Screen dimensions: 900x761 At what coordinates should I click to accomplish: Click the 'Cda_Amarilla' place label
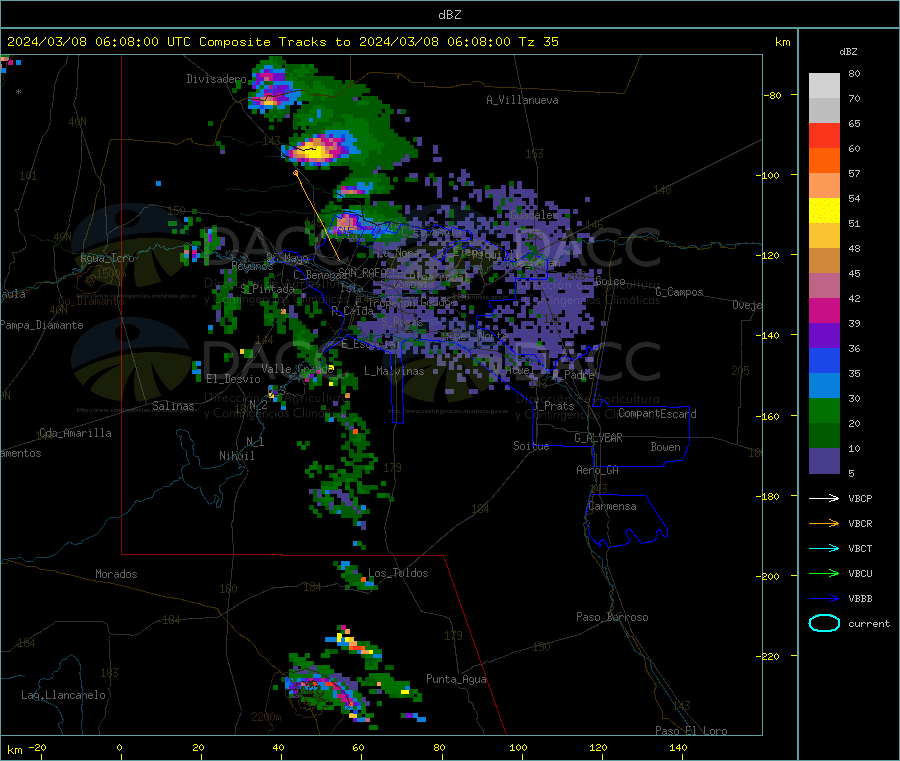coord(75,433)
